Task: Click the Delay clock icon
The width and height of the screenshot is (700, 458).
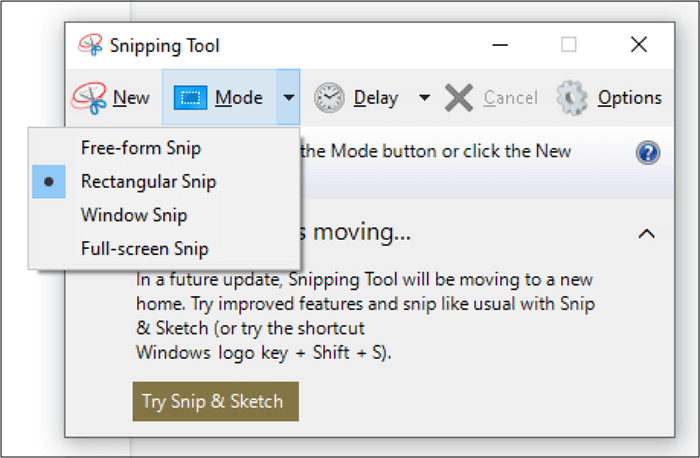Action: tap(329, 97)
